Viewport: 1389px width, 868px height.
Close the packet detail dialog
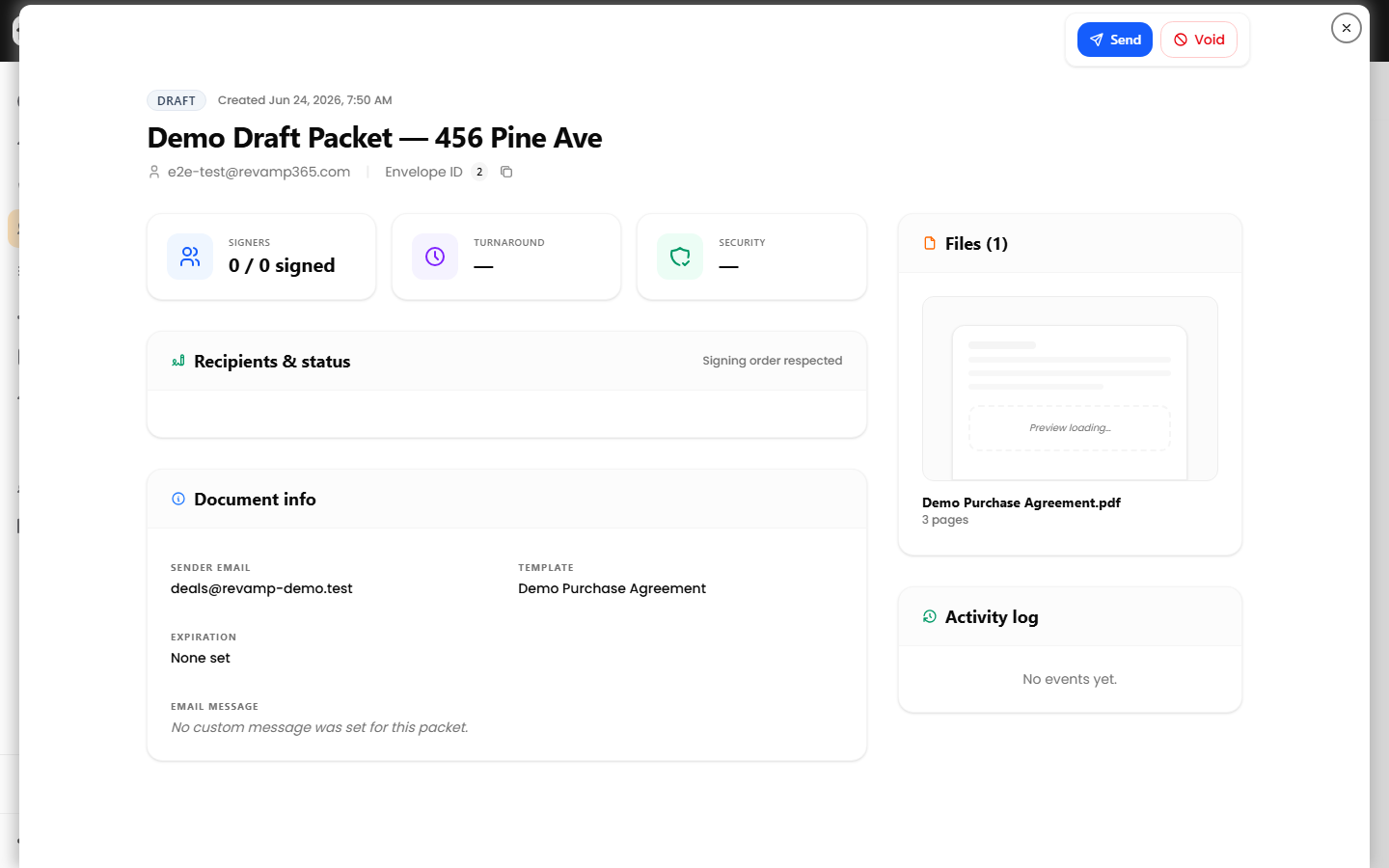click(x=1347, y=28)
